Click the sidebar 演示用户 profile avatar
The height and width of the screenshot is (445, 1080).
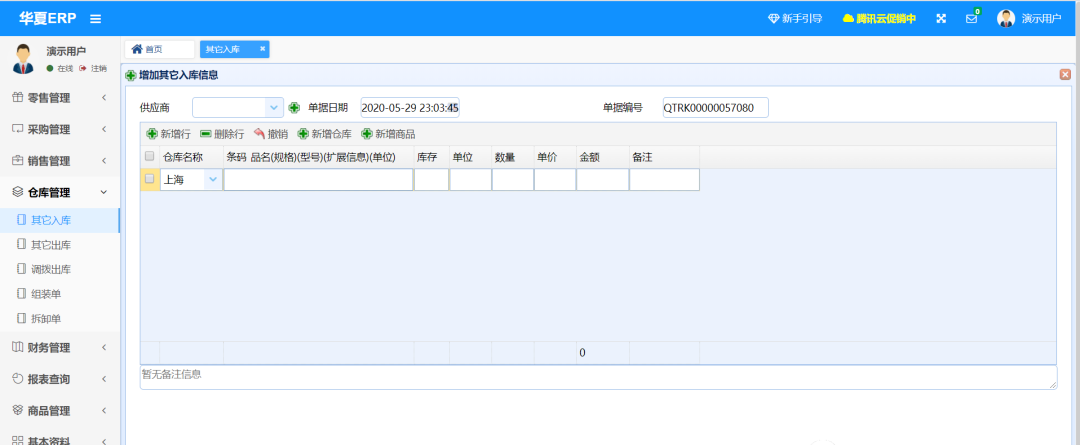coord(23,59)
